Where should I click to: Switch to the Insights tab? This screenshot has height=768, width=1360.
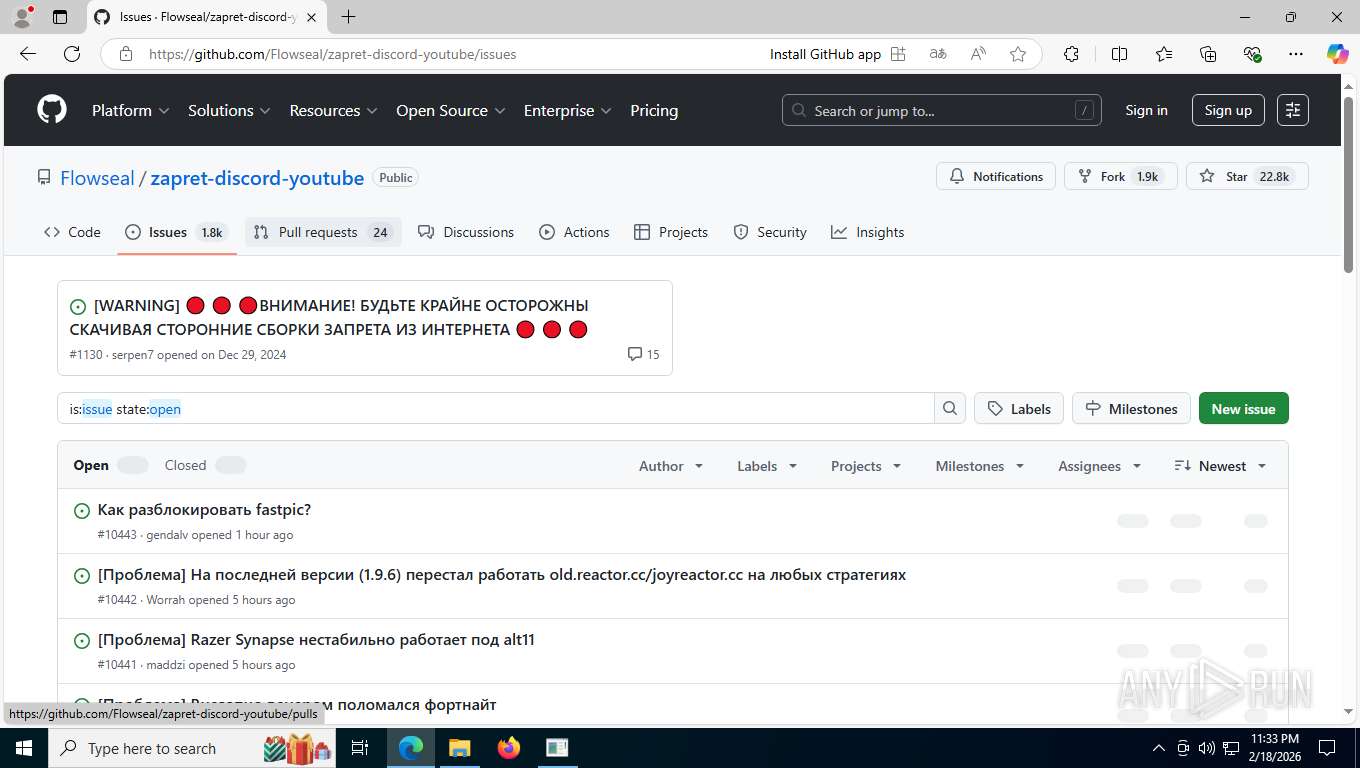(868, 232)
